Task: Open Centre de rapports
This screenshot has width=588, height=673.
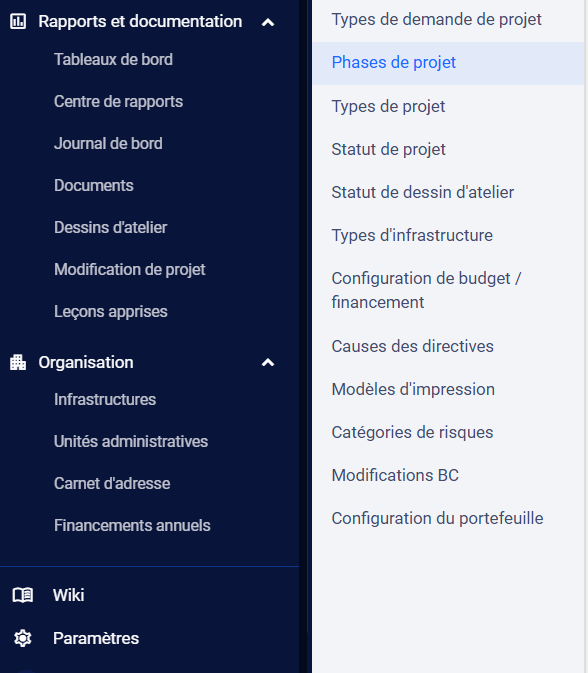Action: pyautogui.click(x=118, y=101)
